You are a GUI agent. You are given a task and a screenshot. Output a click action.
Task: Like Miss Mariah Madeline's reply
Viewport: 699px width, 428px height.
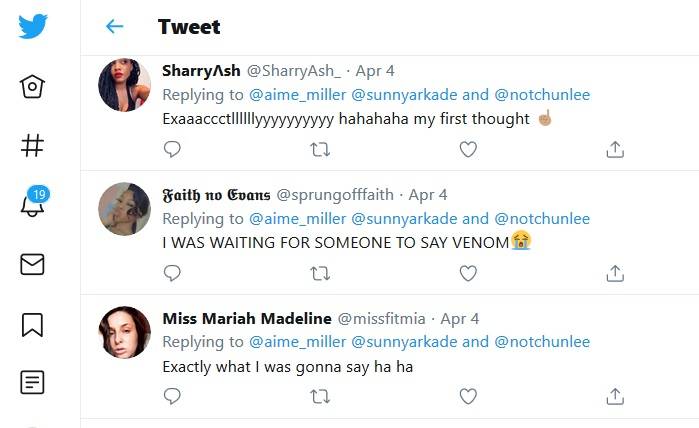click(x=468, y=396)
